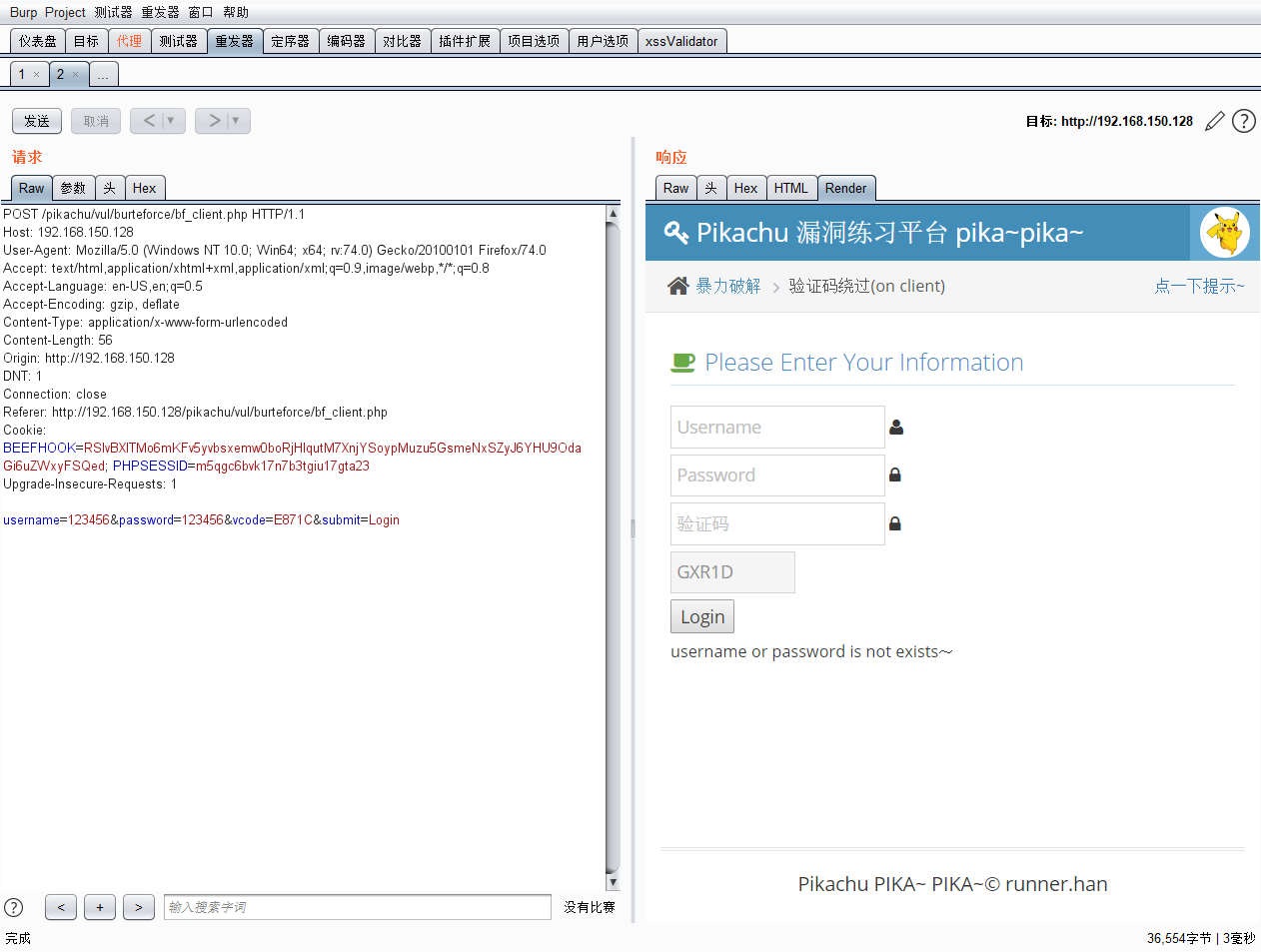1261x952 pixels.
Task: Click the user icon next to Username field
Action: tap(896, 427)
